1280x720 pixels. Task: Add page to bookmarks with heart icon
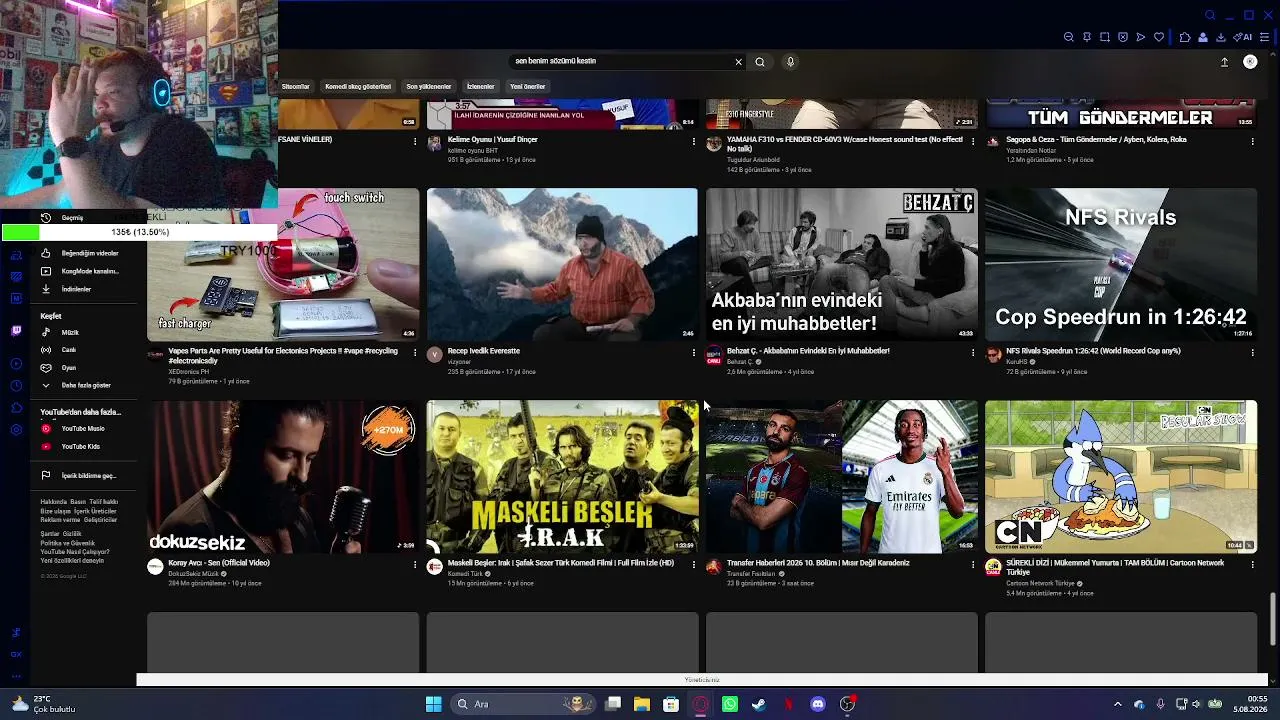pos(1159,37)
